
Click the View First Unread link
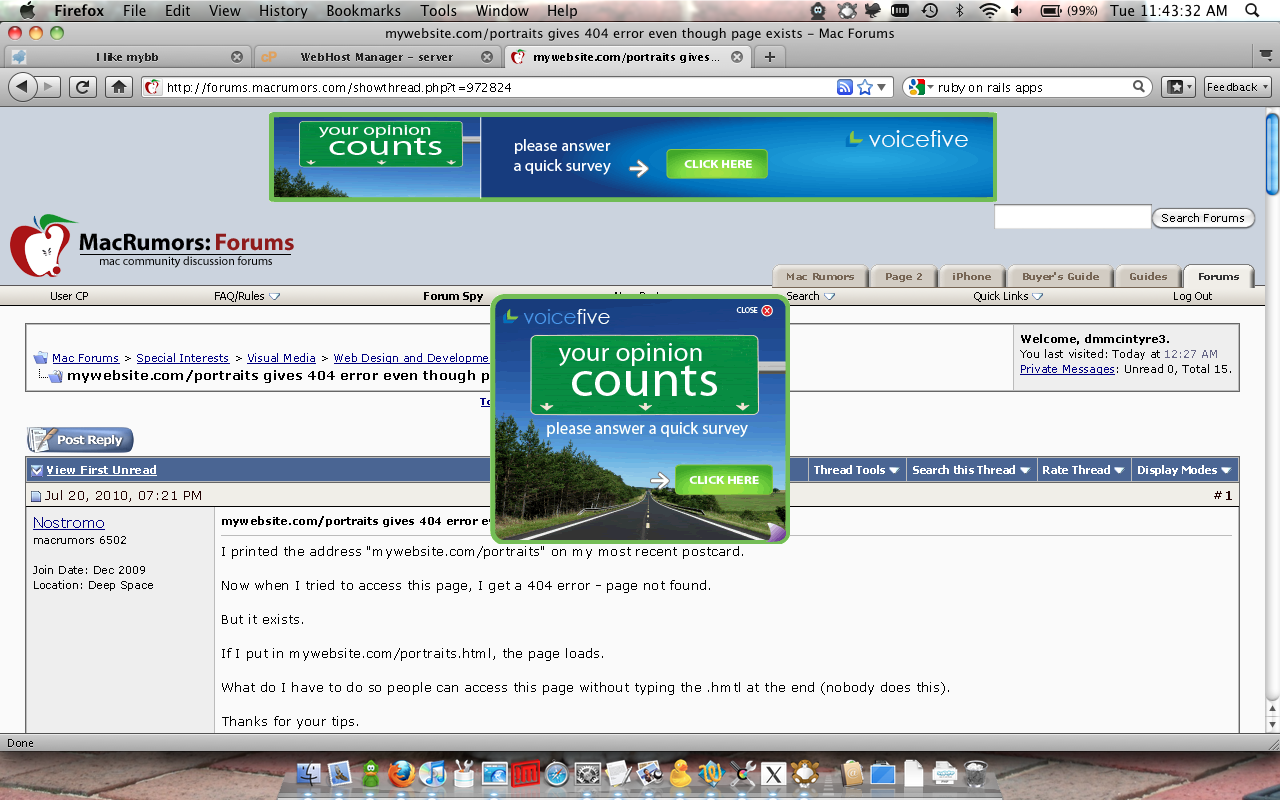pyautogui.click(x=101, y=470)
